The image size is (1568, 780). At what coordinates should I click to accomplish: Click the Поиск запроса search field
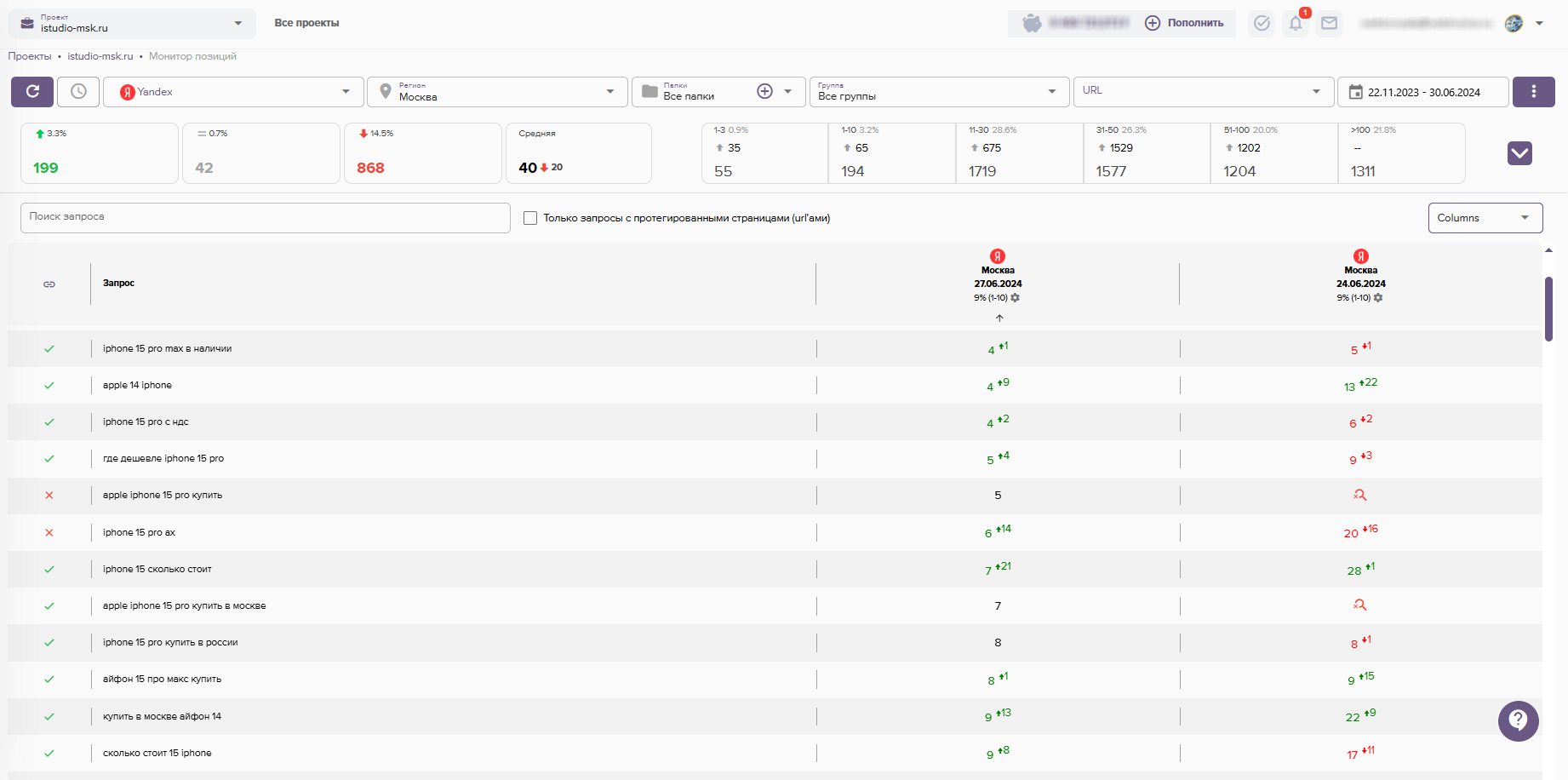pos(266,218)
